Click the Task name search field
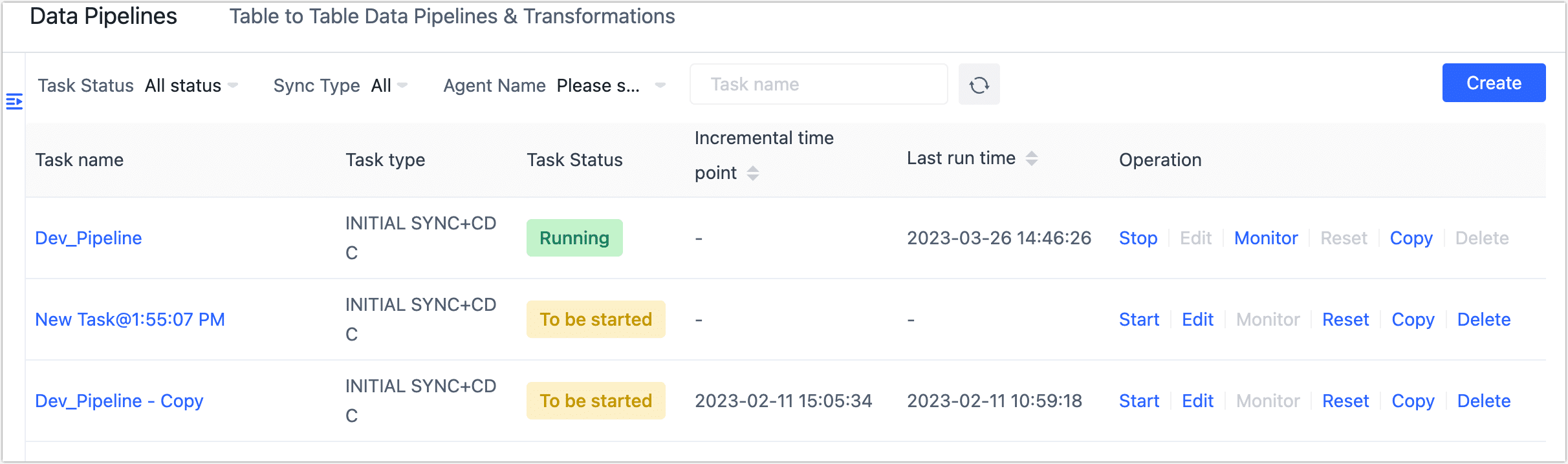1568x464 pixels. click(x=818, y=85)
